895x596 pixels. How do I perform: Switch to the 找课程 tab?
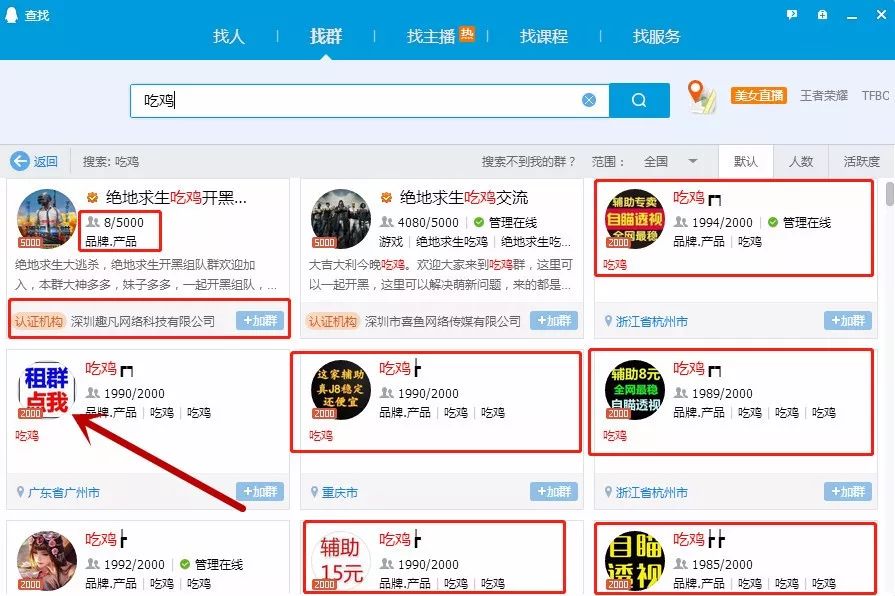click(543, 36)
